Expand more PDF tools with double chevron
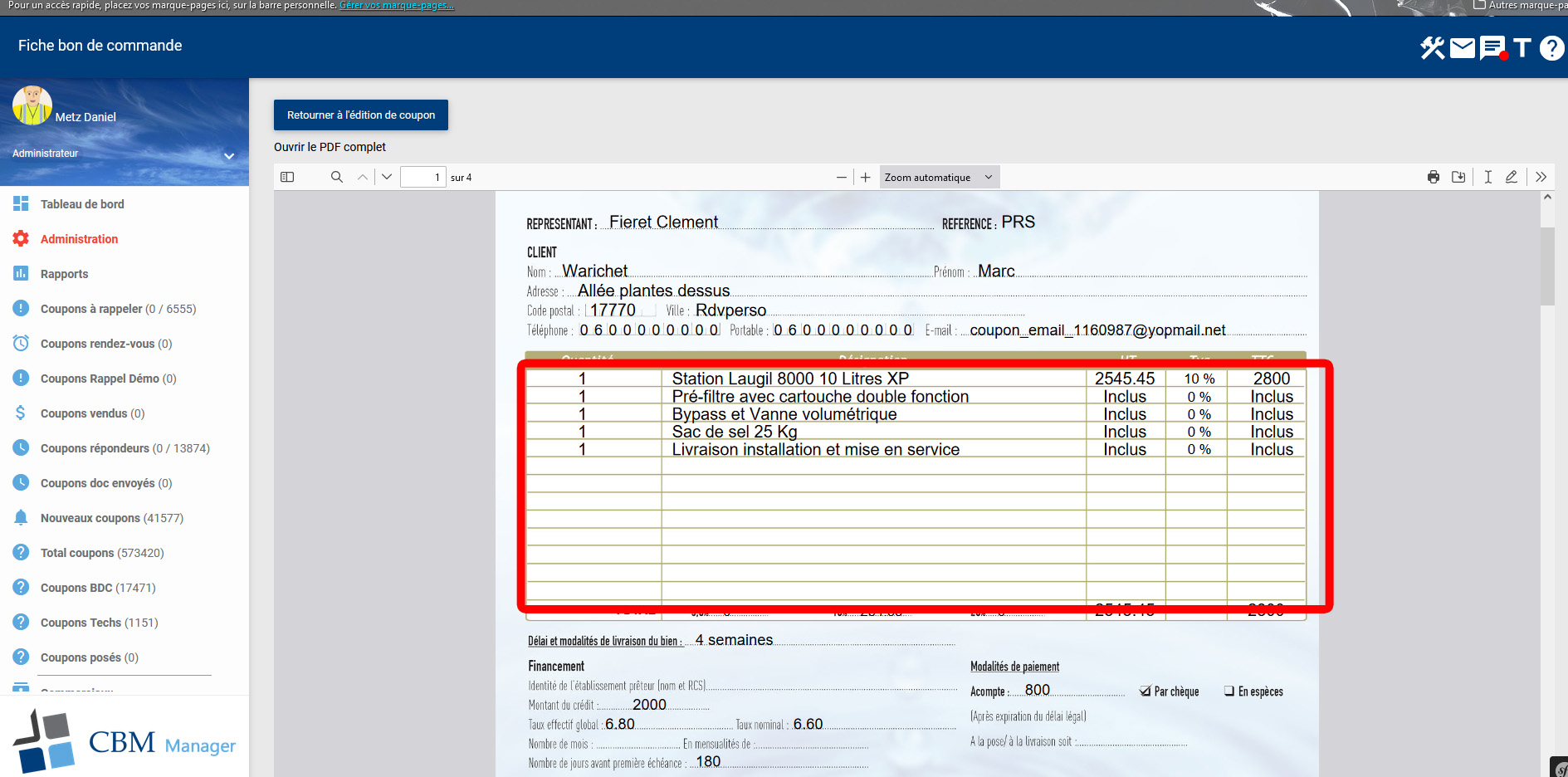The width and height of the screenshot is (1568, 777). (x=1541, y=177)
